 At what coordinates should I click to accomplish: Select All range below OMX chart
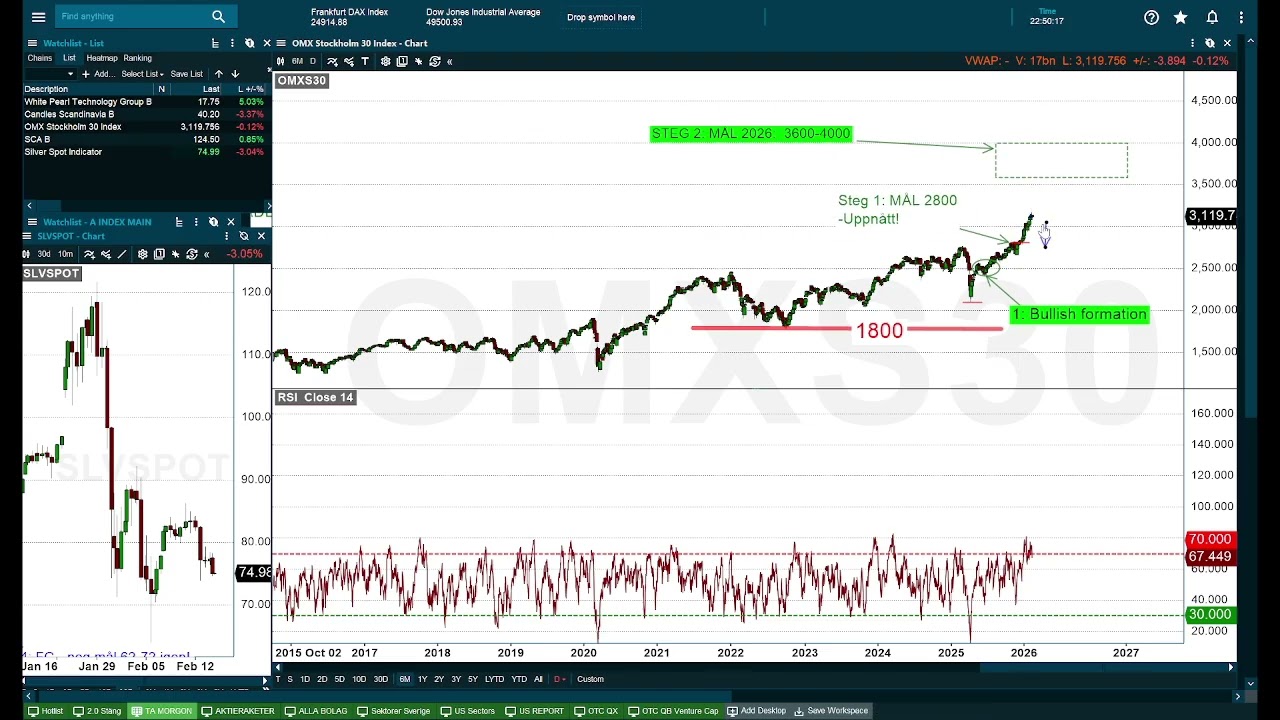(x=538, y=679)
